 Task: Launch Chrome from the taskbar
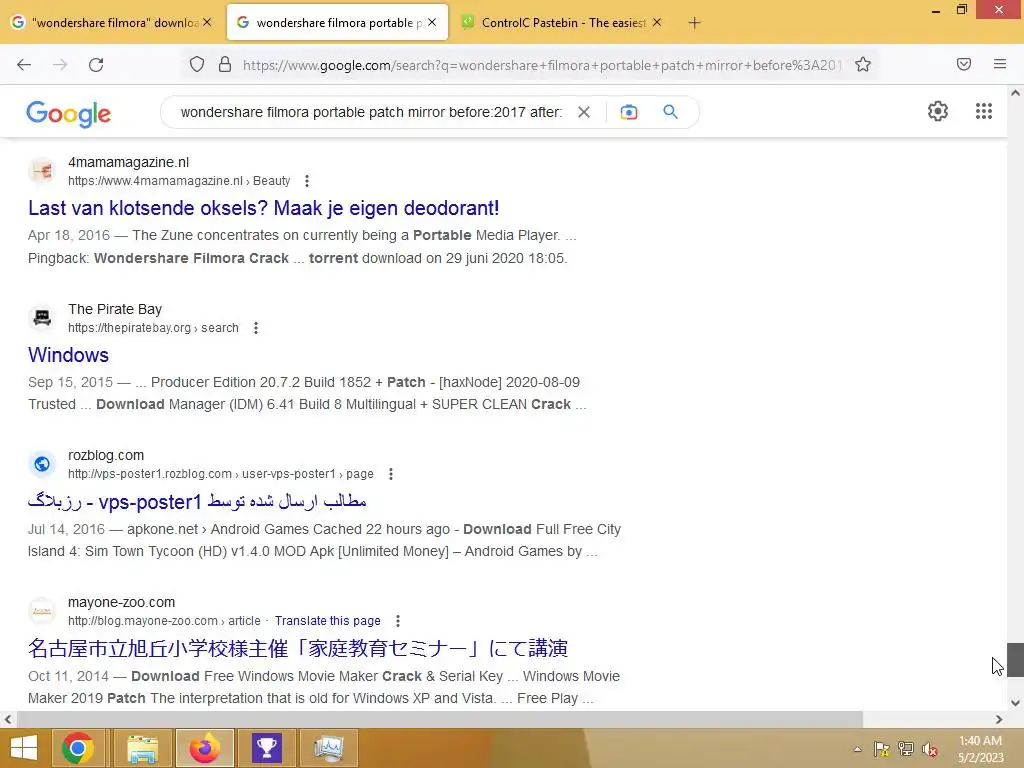[x=78, y=748]
